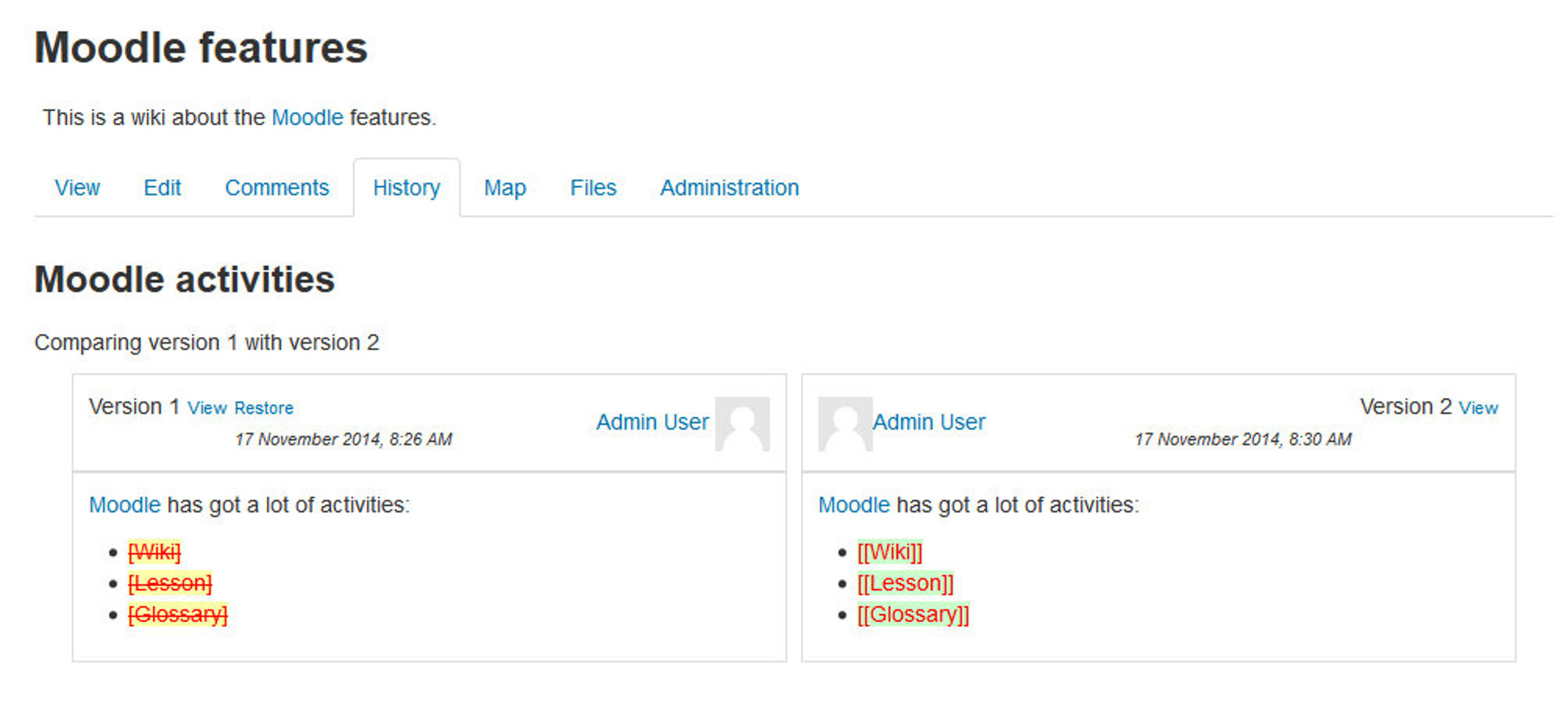Click the added [[Wiki]] entry
Viewport: 1568px width, 703px height.
click(x=889, y=552)
